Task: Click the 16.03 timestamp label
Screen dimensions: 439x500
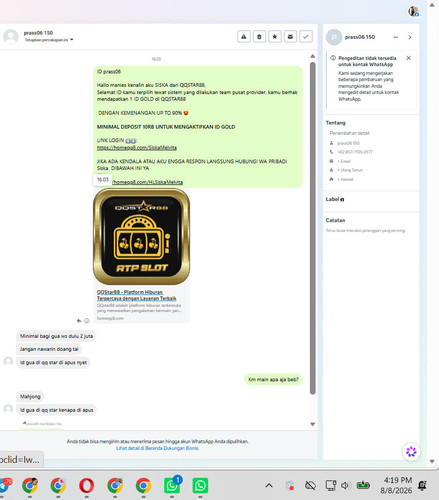Action: point(103,180)
